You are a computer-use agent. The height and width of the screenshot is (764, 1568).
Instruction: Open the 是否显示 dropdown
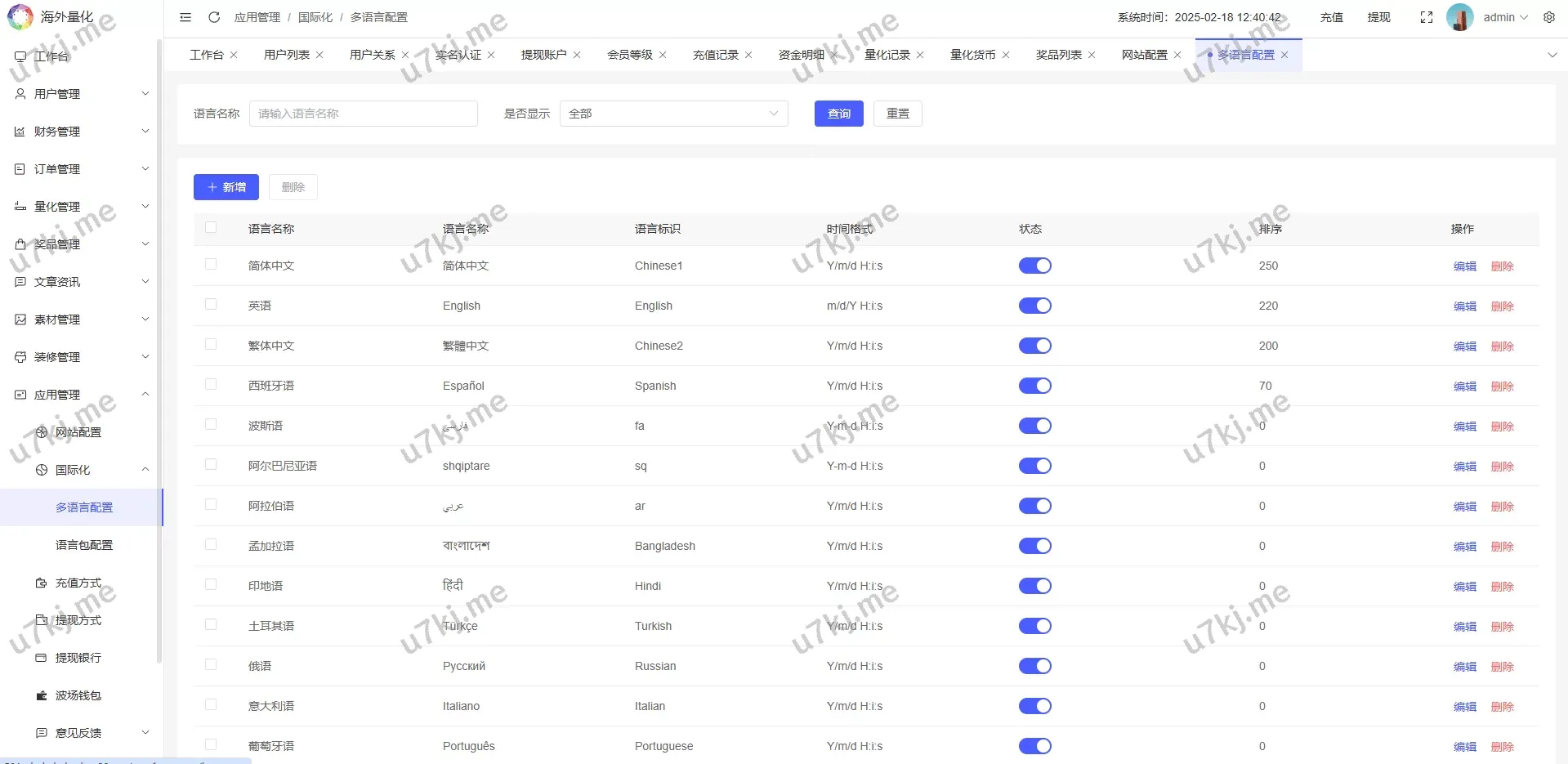(x=673, y=114)
